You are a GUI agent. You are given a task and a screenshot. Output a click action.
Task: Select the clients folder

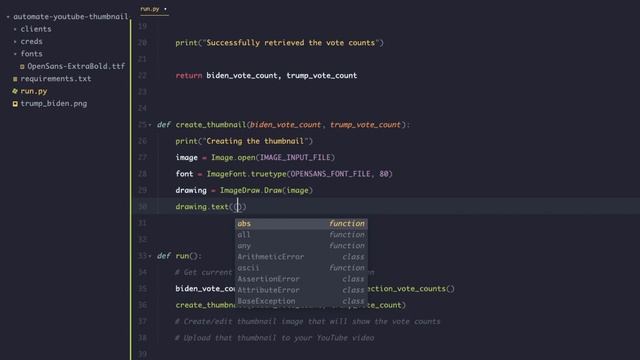(36, 29)
